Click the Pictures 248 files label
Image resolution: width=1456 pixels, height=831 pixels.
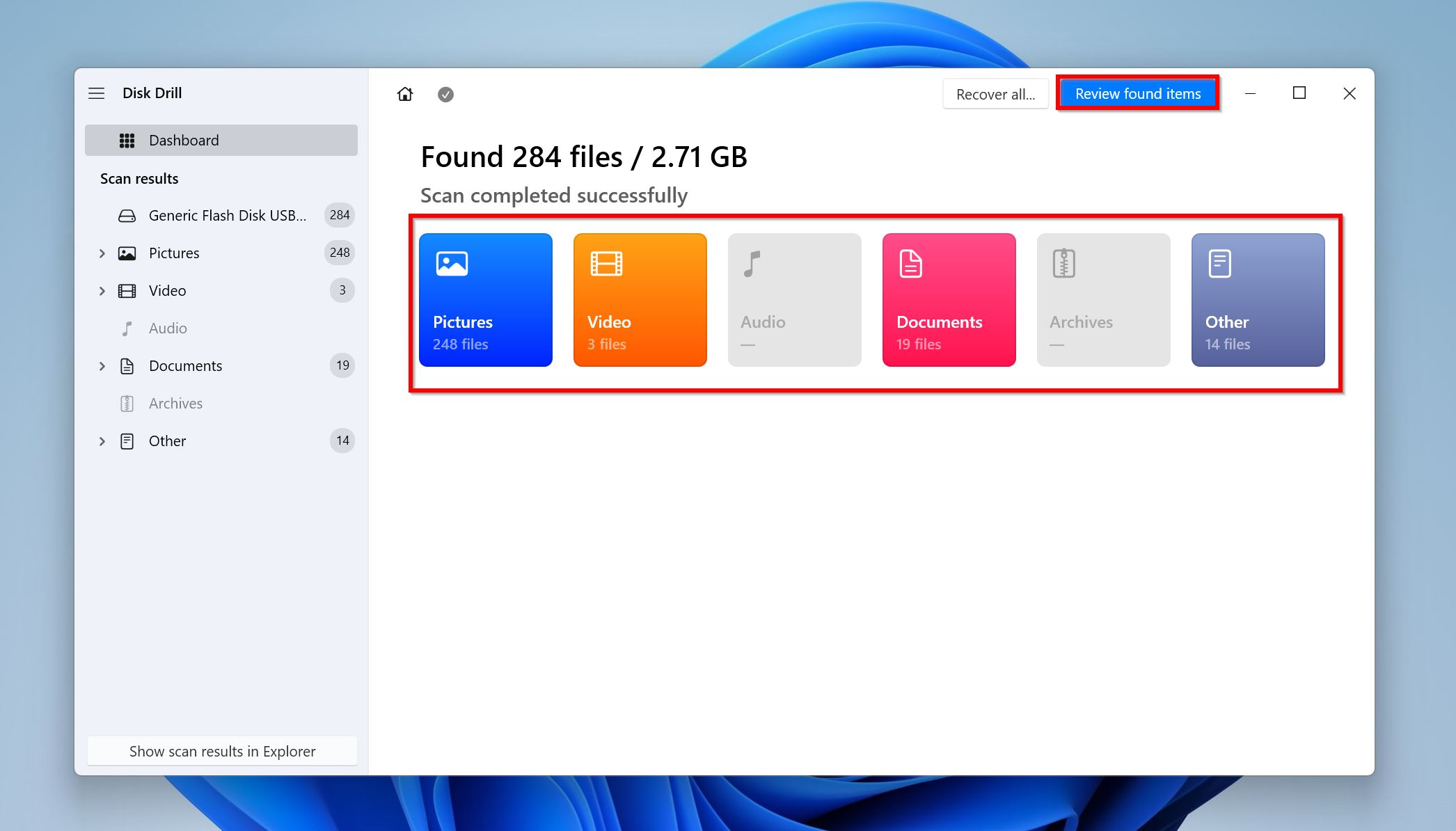(x=463, y=332)
